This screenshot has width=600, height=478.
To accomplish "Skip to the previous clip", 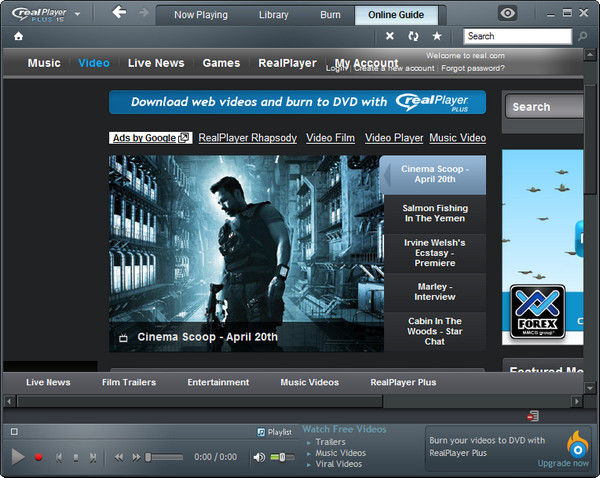I will click(x=59, y=457).
